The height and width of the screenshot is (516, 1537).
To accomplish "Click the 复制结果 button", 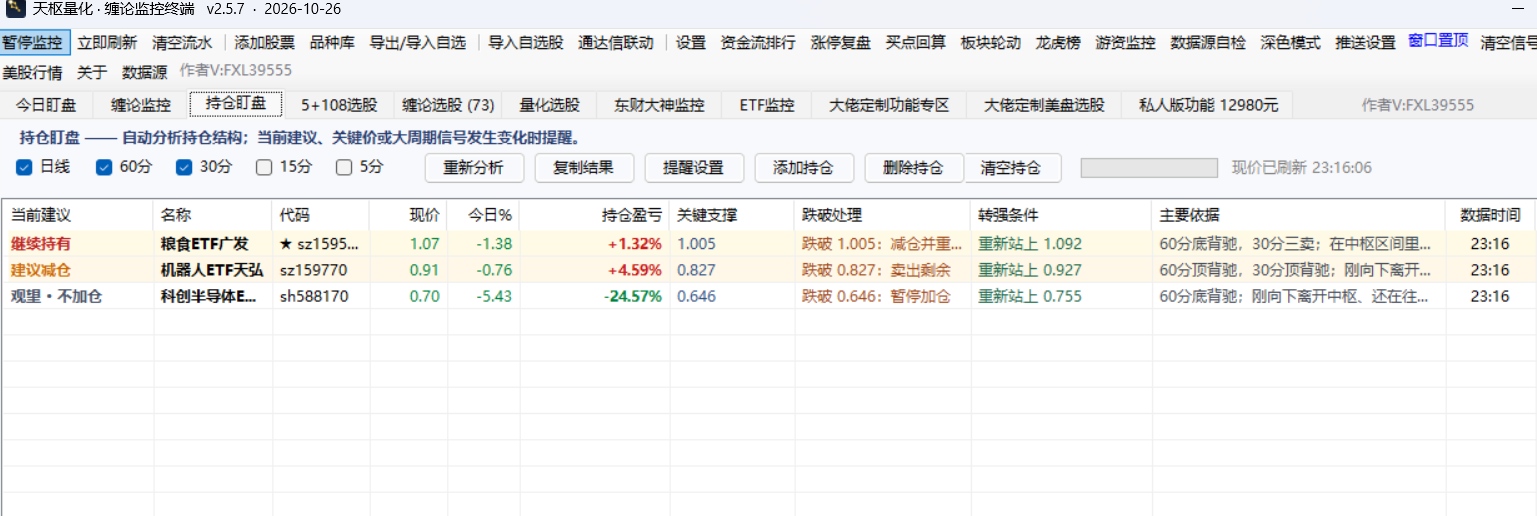I will (584, 168).
